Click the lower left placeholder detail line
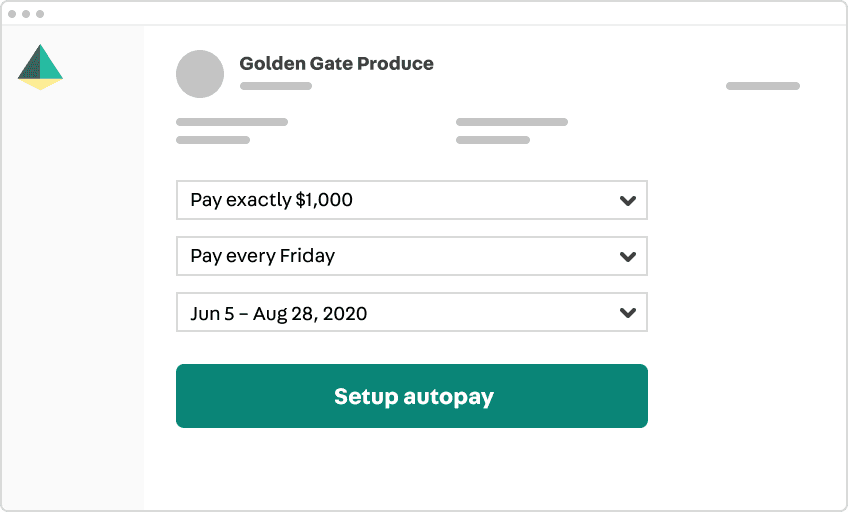 [x=213, y=140]
